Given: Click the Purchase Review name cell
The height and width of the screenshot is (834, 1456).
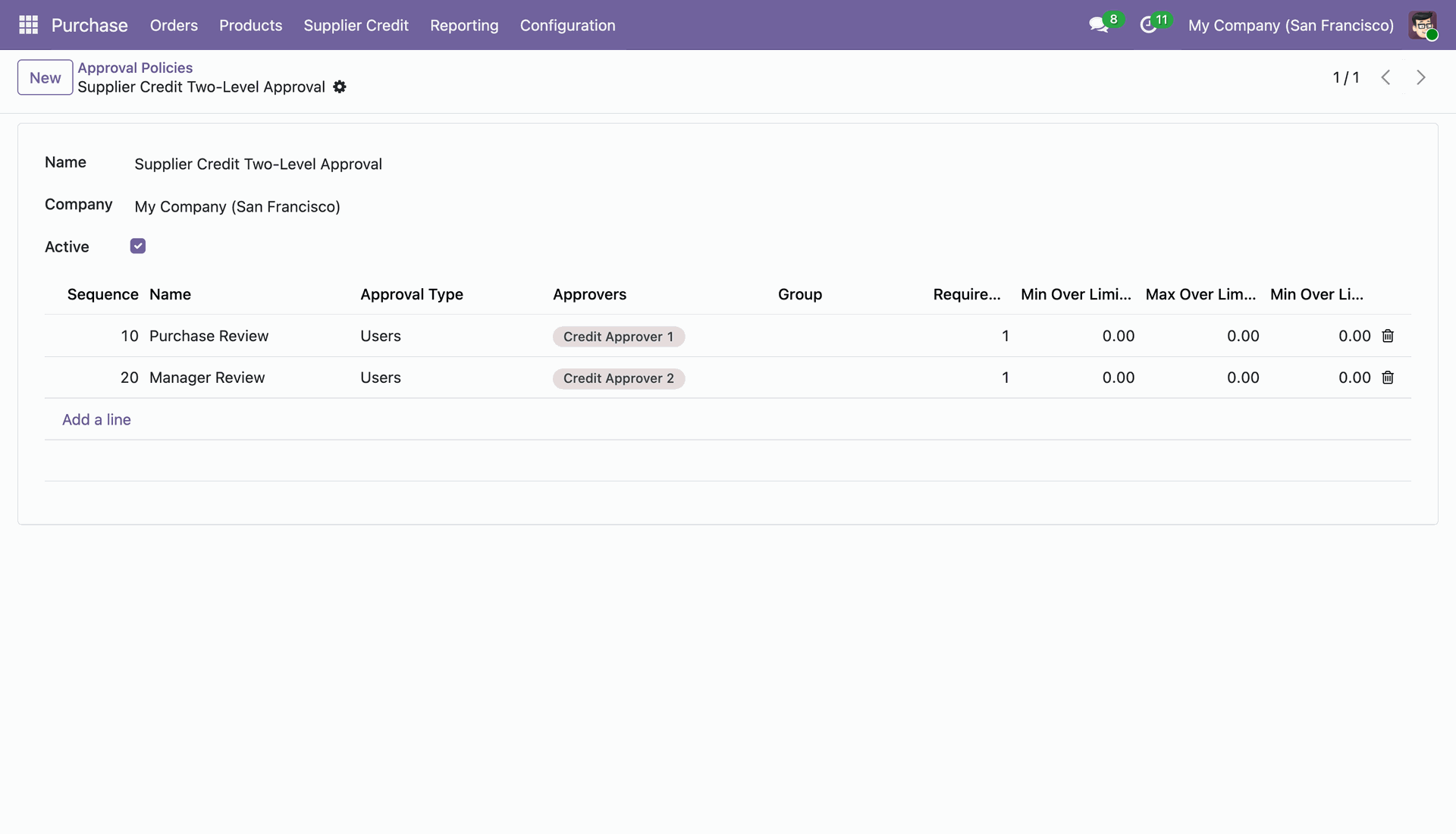Looking at the screenshot, I should click(x=209, y=336).
